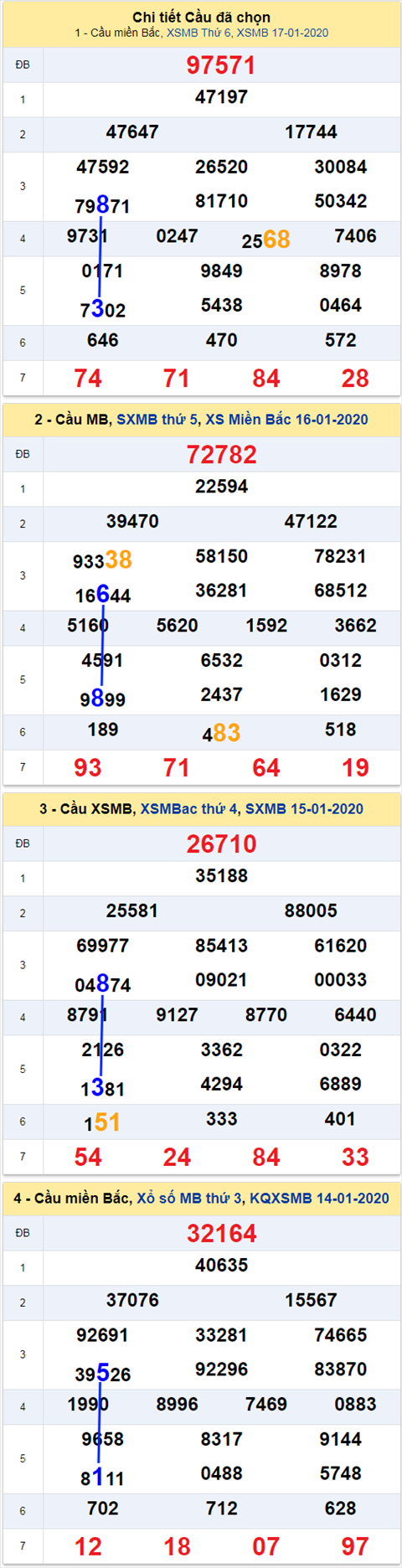Click second prize number 47122
The height and width of the screenshot is (1568, 402).
(x=311, y=521)
